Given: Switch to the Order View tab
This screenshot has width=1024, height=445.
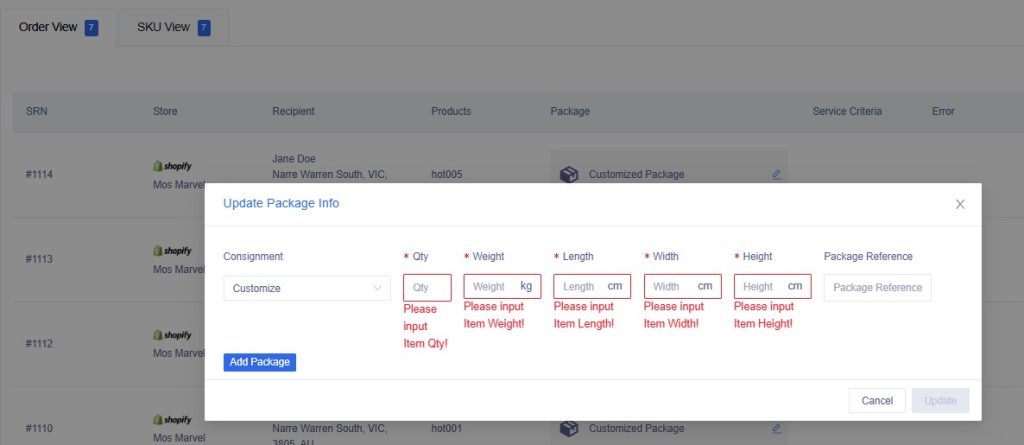Looking at the screenshot, I should (x=58, y=27).
